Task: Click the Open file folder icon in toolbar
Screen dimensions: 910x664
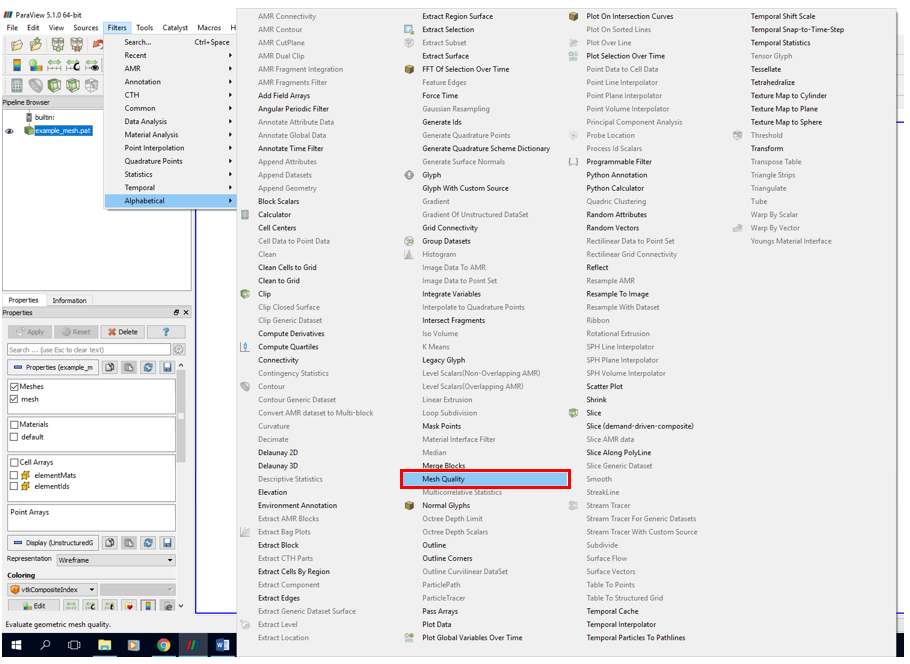Action: (x=16, y=45)
